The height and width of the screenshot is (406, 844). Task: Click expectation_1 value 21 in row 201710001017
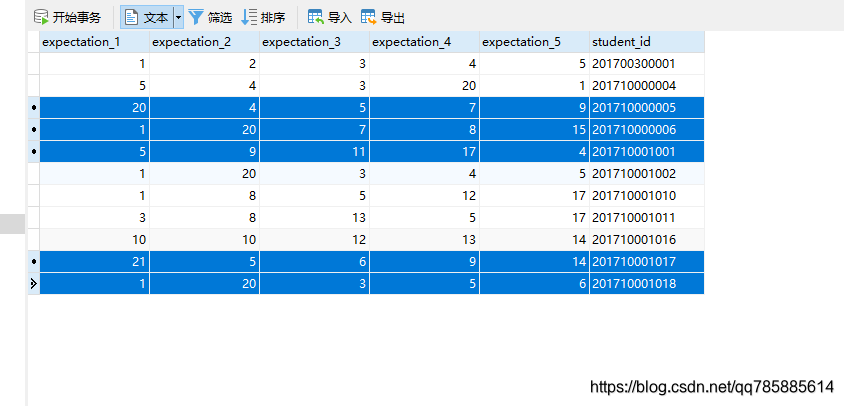point(95,262)
